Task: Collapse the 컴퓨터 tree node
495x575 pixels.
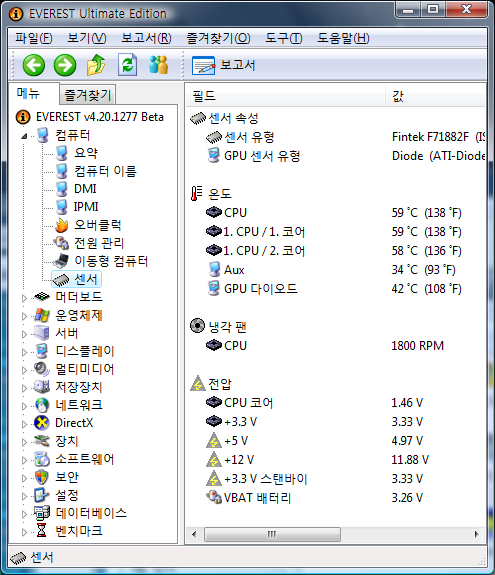Action: click(x=24, y=136)
